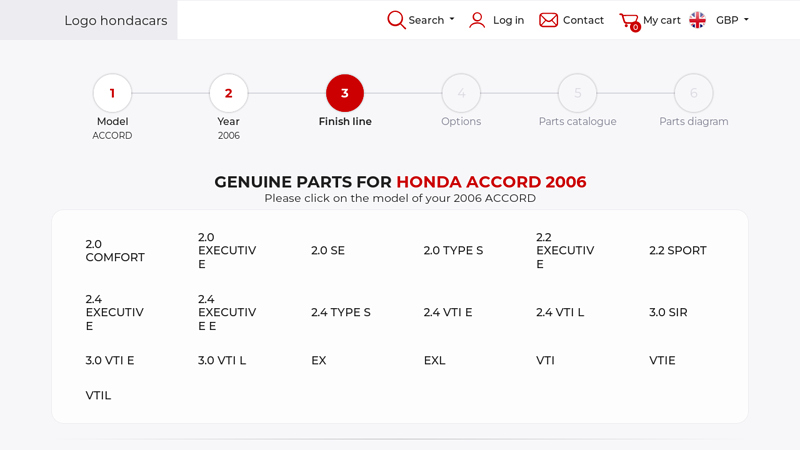800x450 pixels.
Task: Select the VTI finish line
Action: [x=545, y=360]
